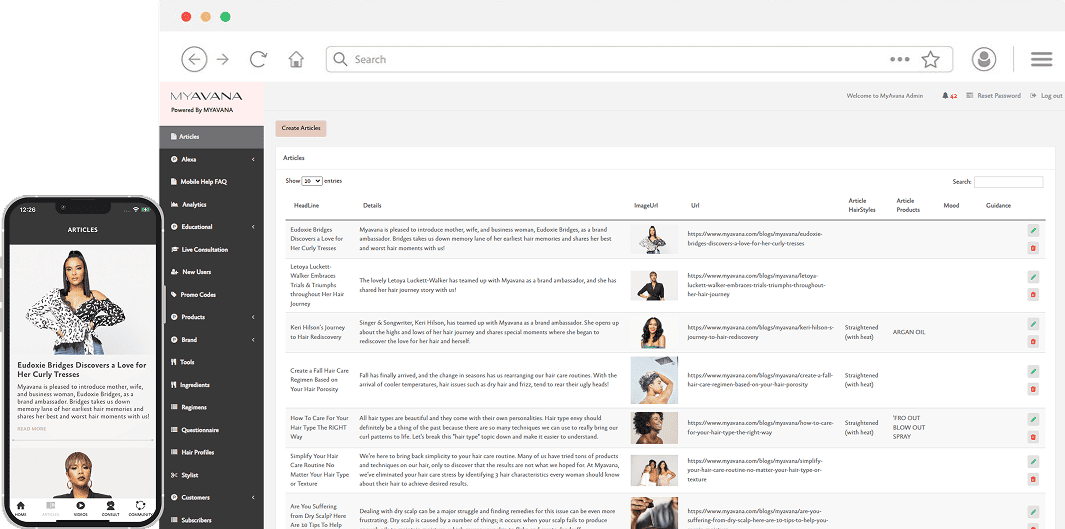Click the Keri Hilson article URL text
This screenshot has height=529, width=1065.
click(x=761, y=331)
